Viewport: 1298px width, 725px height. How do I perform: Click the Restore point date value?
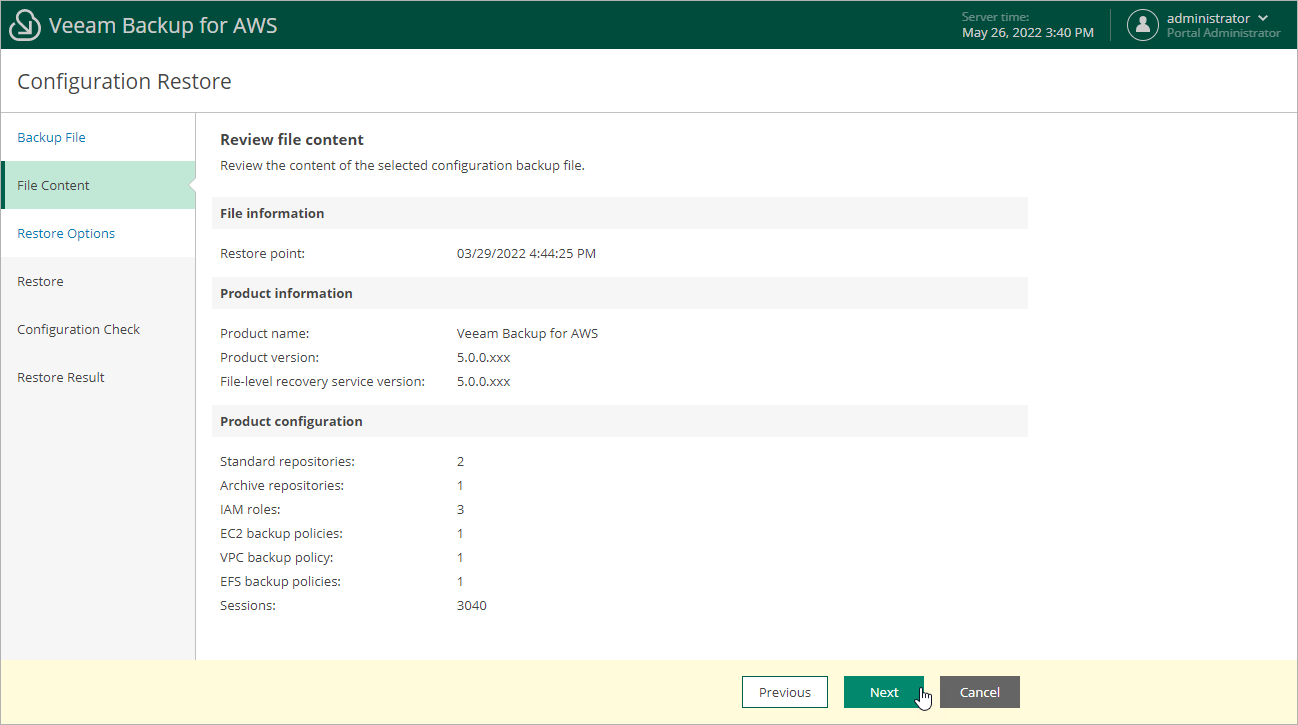coord(526,253)
